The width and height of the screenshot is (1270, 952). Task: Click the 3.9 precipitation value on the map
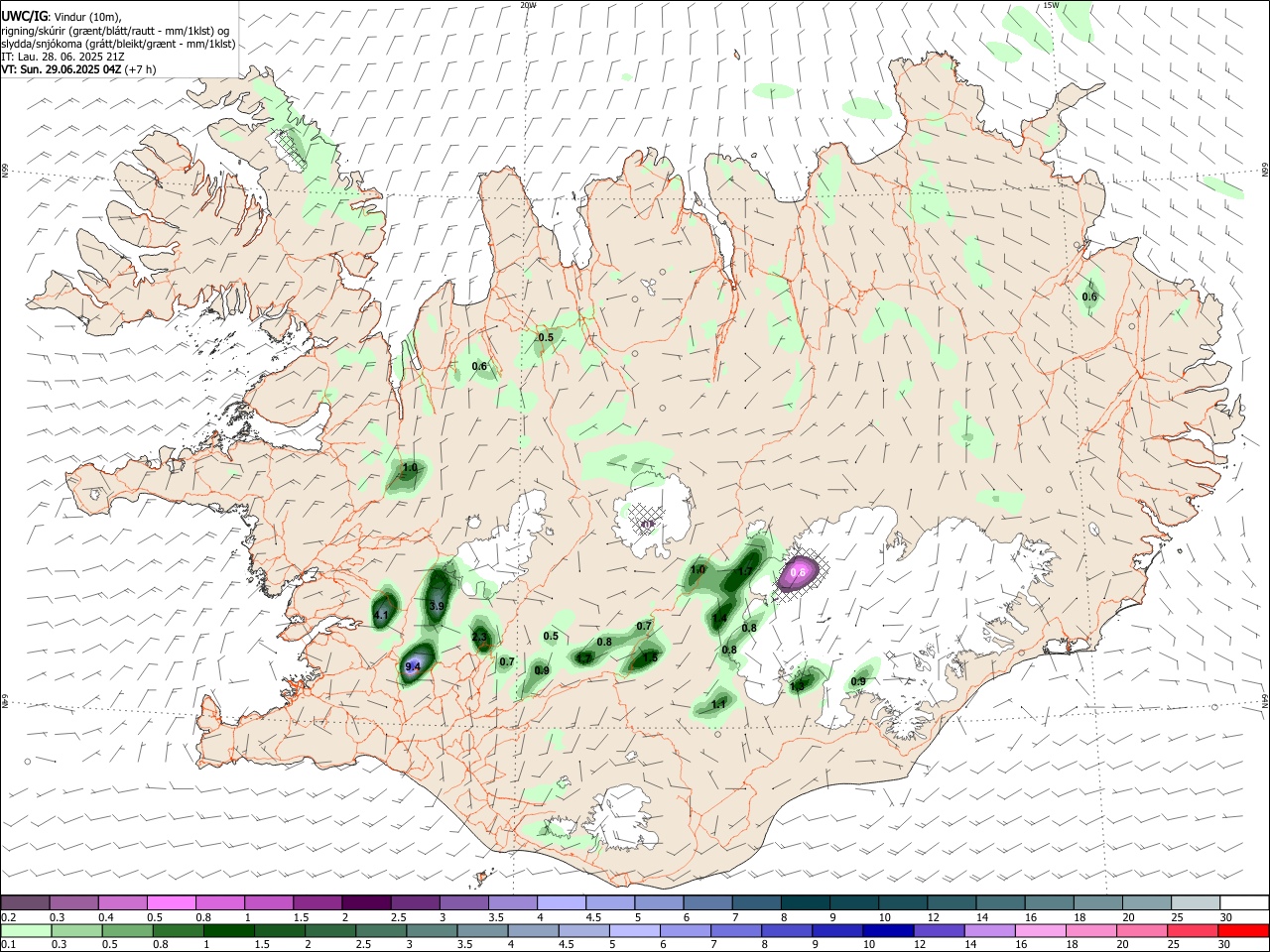(x=437, y=605)
